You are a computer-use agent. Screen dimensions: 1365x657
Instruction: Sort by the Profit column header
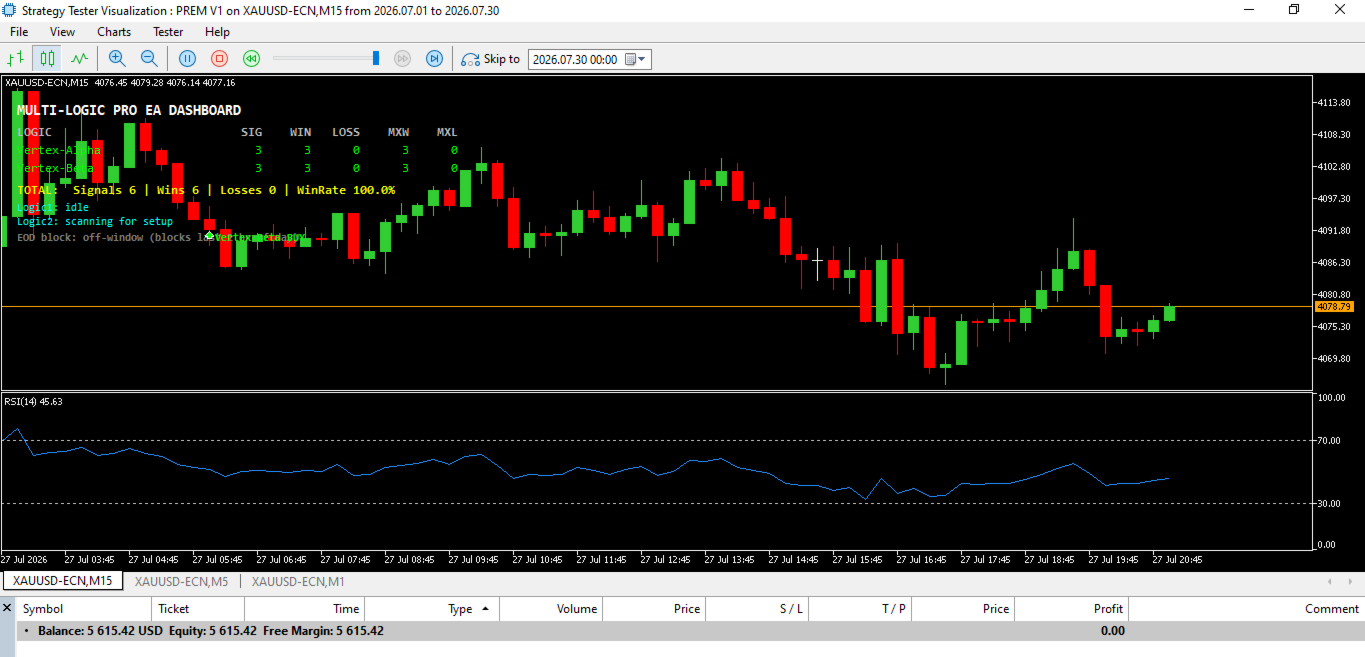(1071, 608)
